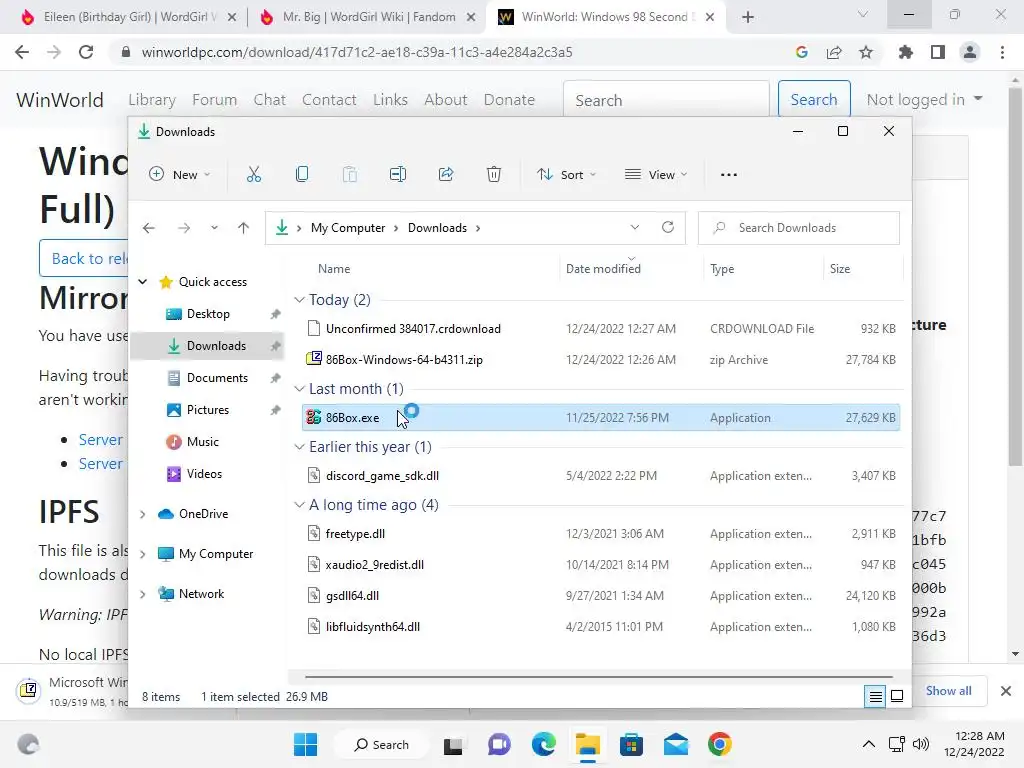Click the Explorer horizontal scrollbar

[x=598, y=677]
